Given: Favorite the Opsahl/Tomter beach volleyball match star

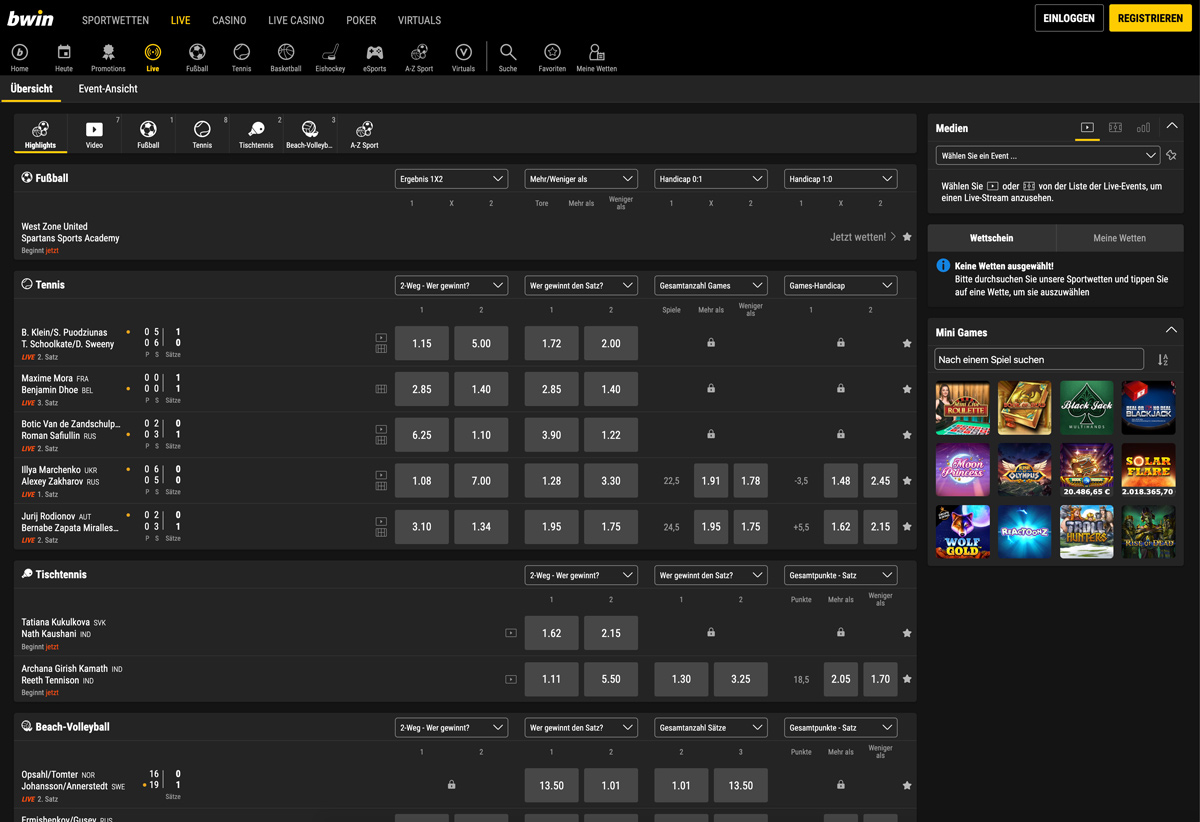Looking at the screenshot, I should point(907,785).
